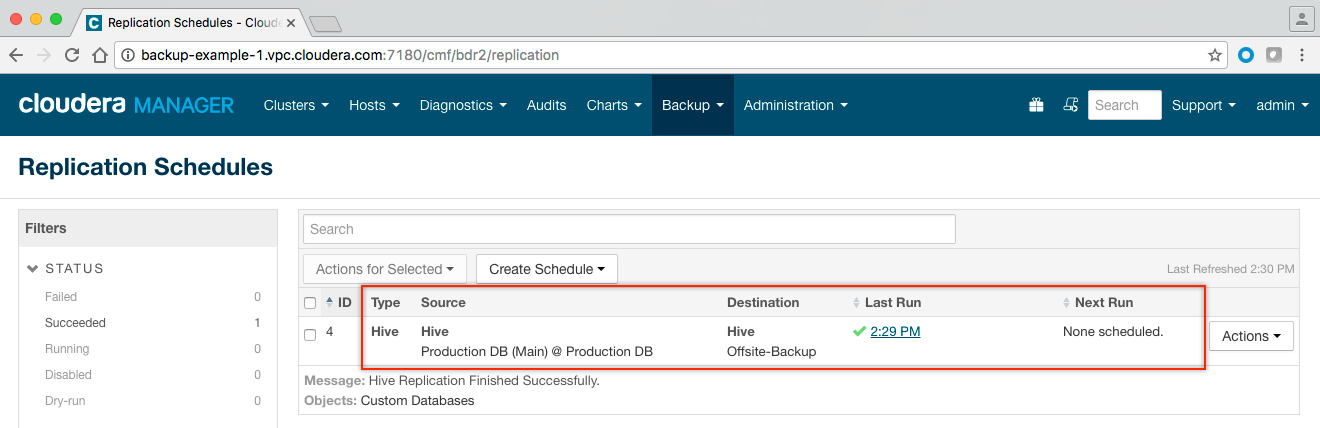Tick the checkbox for schedule ID 4
Screen dimensions: 1320x428
(310, 334)
